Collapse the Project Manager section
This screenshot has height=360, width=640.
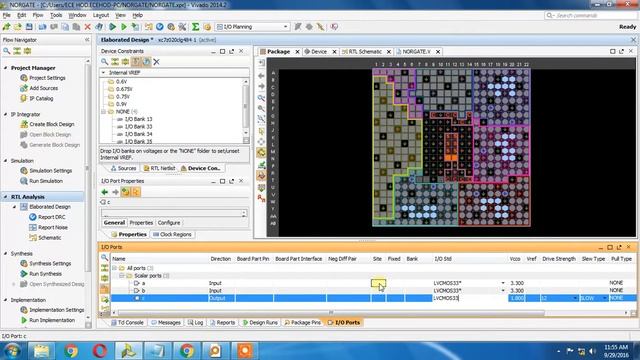(x=6, y=68)
